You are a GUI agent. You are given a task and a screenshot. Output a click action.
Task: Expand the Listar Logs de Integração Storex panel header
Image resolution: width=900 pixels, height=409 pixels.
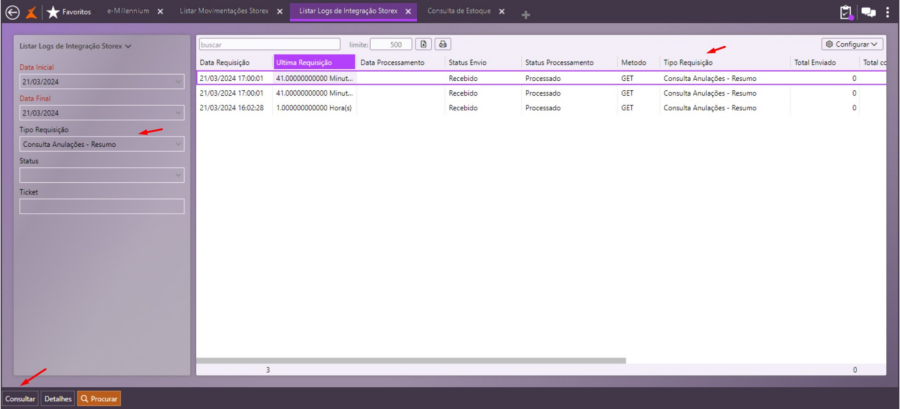coord(75,46)
